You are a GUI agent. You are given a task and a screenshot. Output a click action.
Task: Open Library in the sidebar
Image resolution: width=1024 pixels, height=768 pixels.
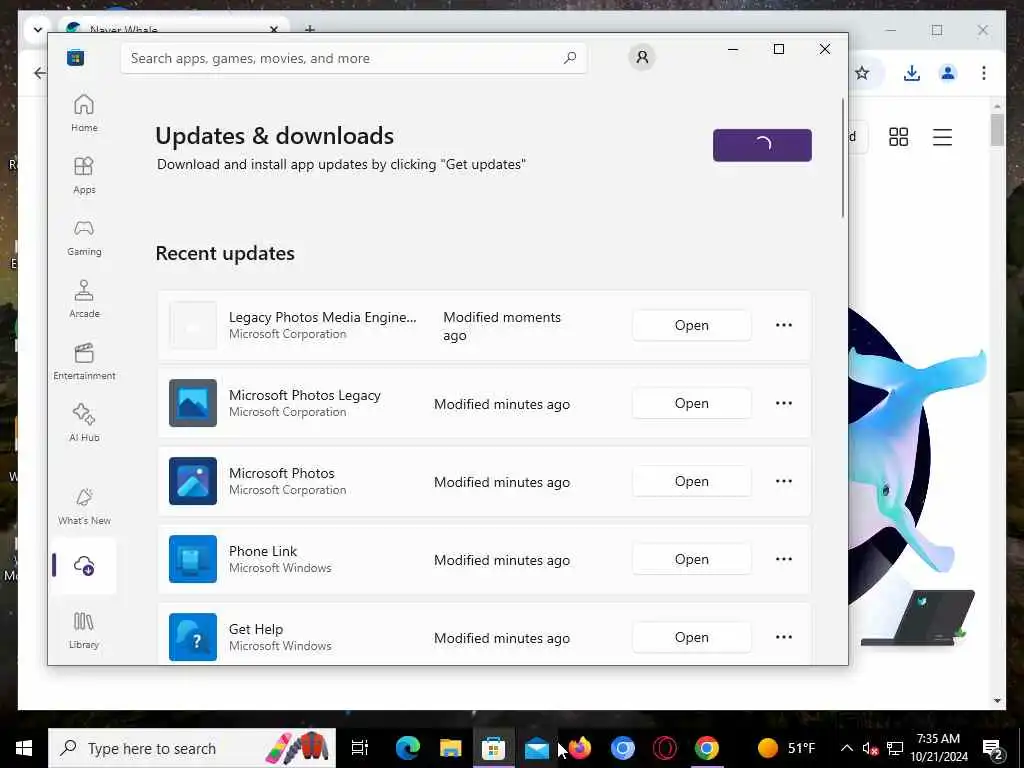coord(84,630)
